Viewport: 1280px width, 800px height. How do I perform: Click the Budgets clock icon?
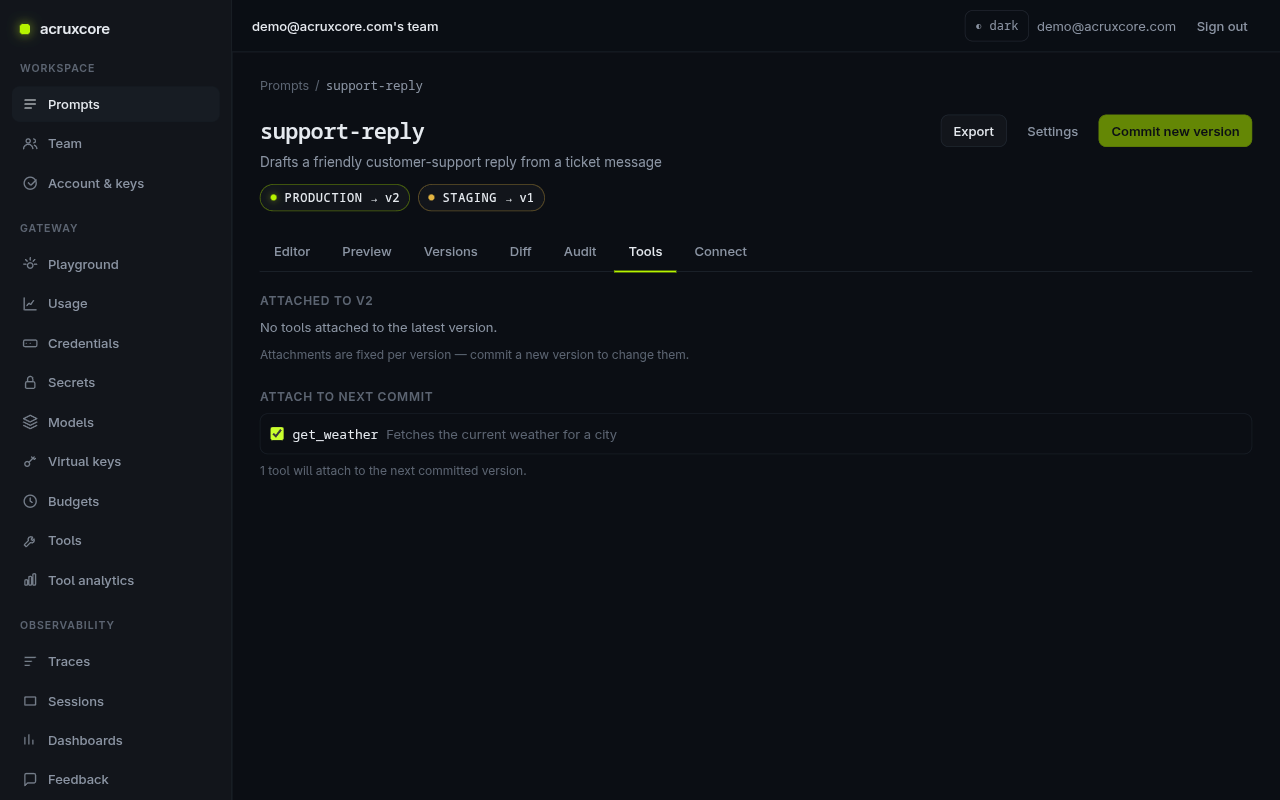tap(30, 501)
